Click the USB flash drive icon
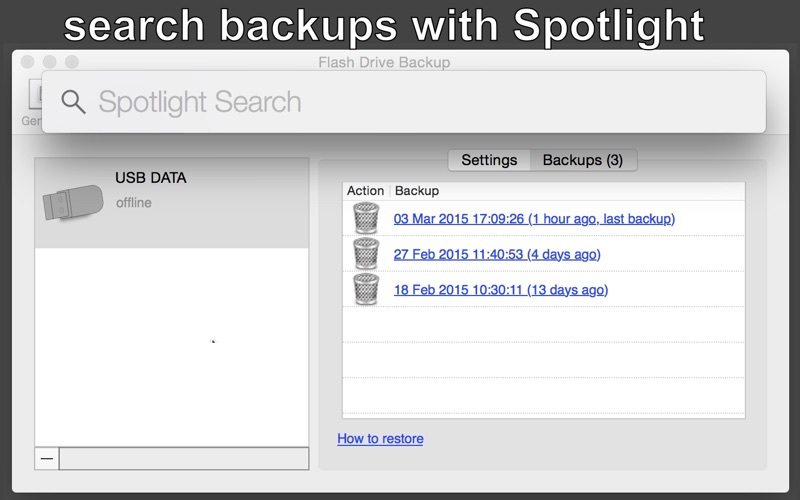Viewport: 800px width, 500px height. [73, 203]
